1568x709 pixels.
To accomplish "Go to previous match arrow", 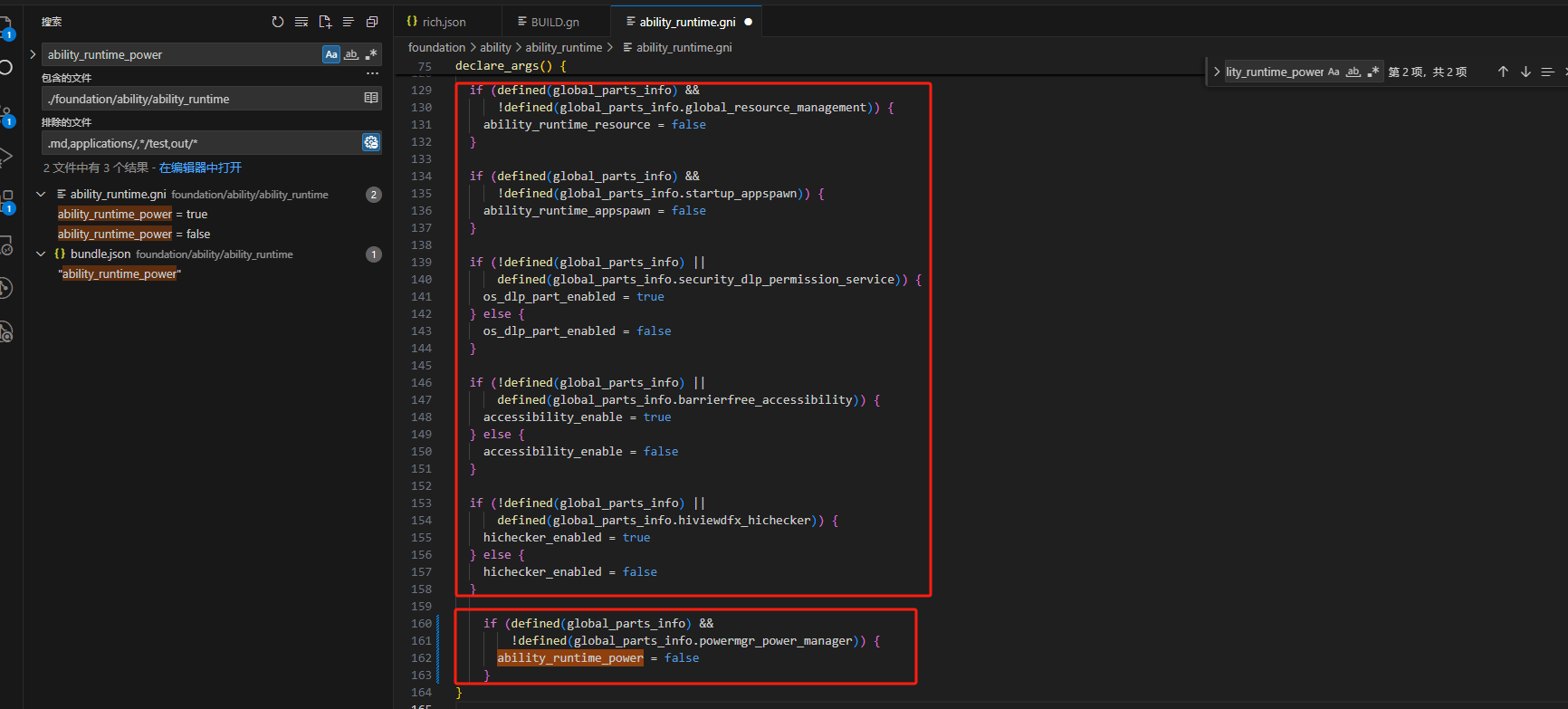I will point(1503,72).
